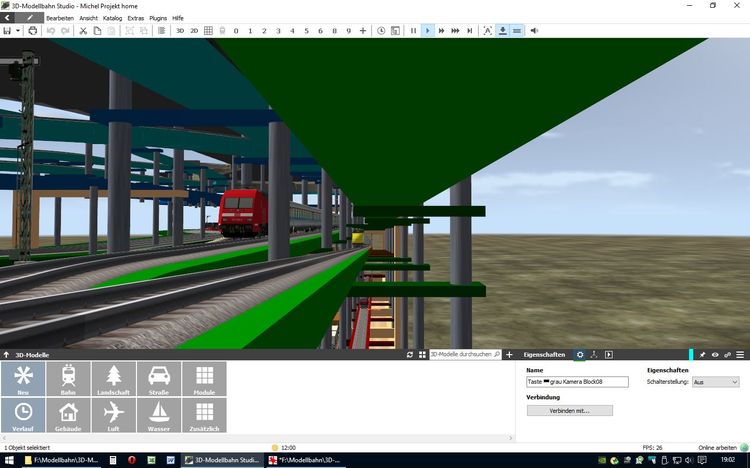This screenshot has width=750, height=468.
Task: Open the Bahn catalog category
Action: coord(68,379)
